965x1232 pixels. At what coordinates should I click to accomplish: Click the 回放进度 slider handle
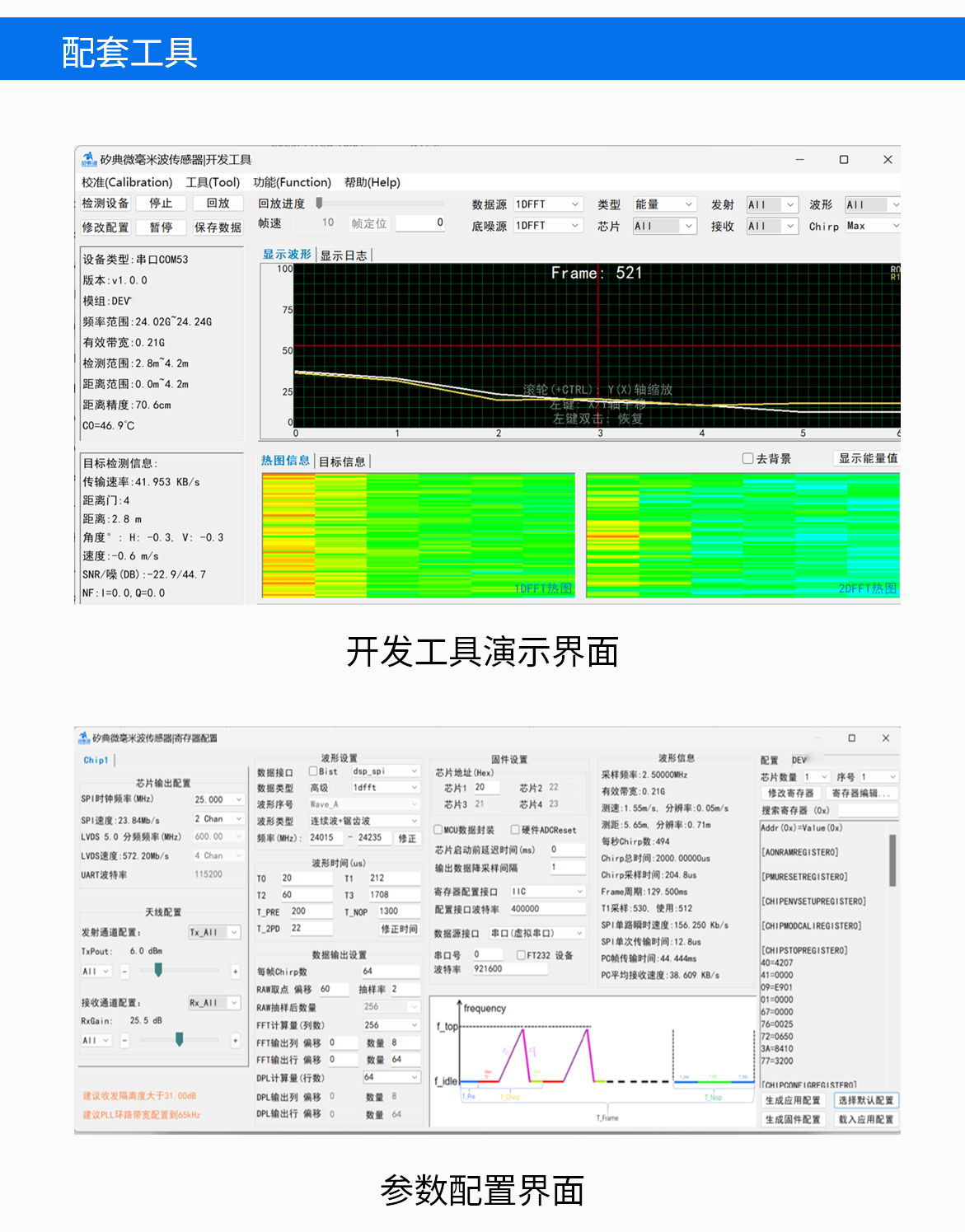click(319, 203)
